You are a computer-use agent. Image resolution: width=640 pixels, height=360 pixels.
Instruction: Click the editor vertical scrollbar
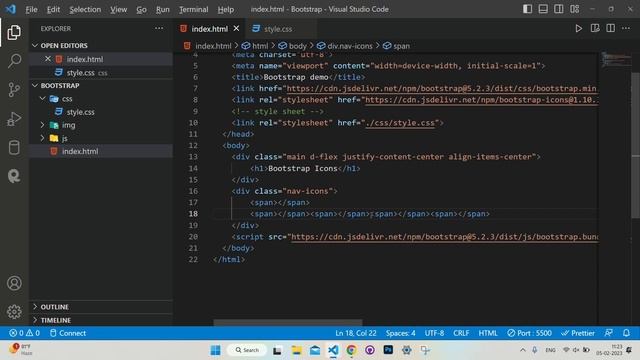tap(636, 145)
